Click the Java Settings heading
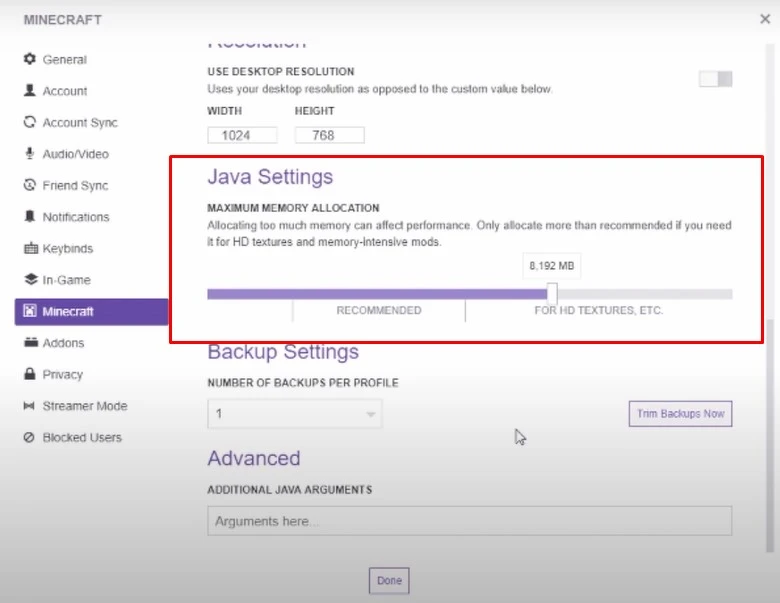This screenshot has width=780, height=603. [270, 177]
